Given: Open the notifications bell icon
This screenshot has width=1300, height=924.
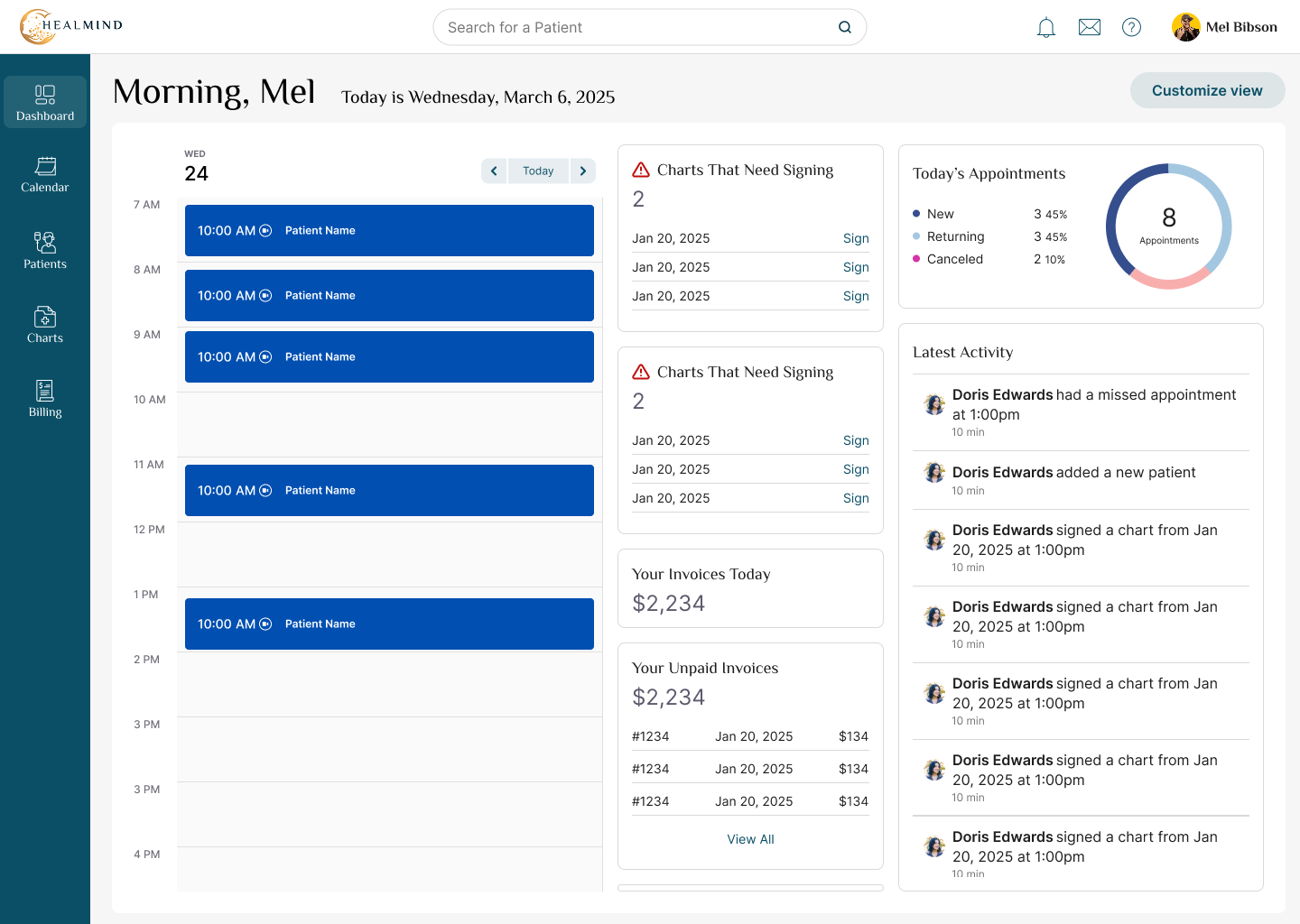Looking at the screenshot, I should [1046, 27].
